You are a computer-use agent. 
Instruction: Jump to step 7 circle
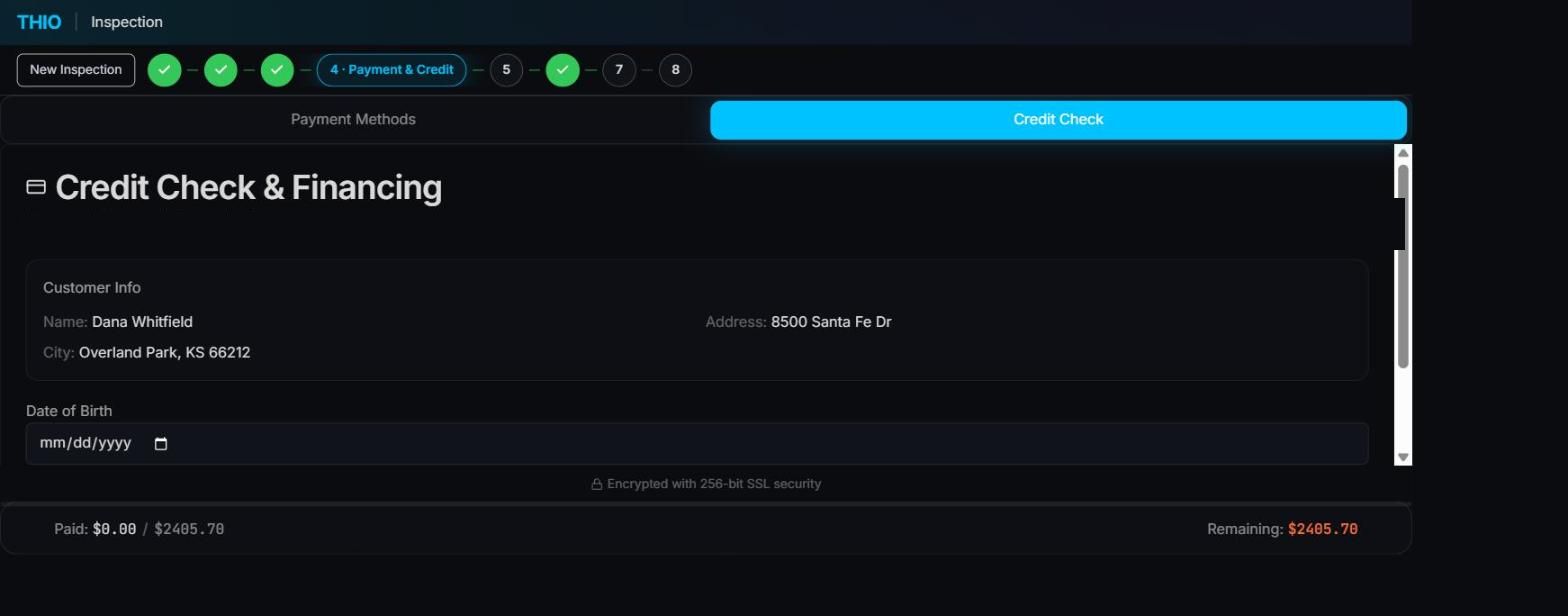(x=619, y=70)
